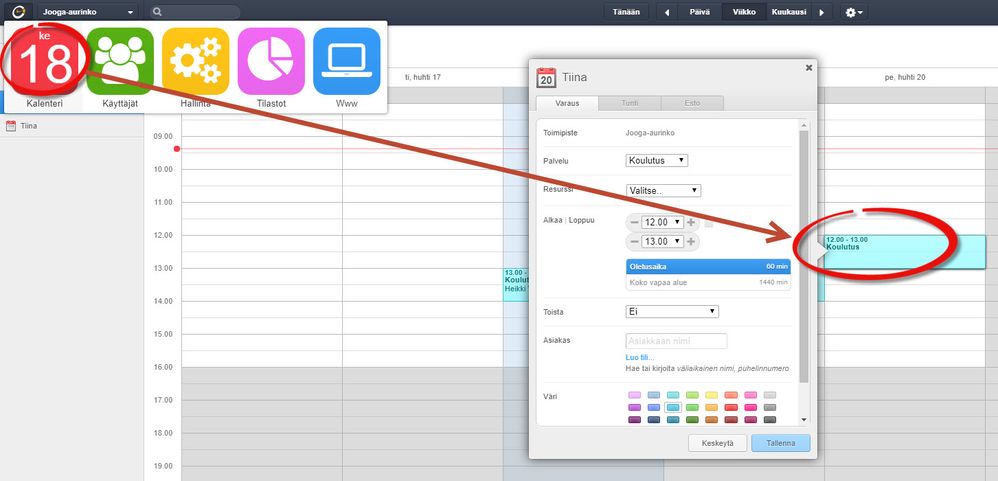This screenshot has height=481, width=998.
Task: Open the Kalenteri app icon
Action: coord(45,62)
